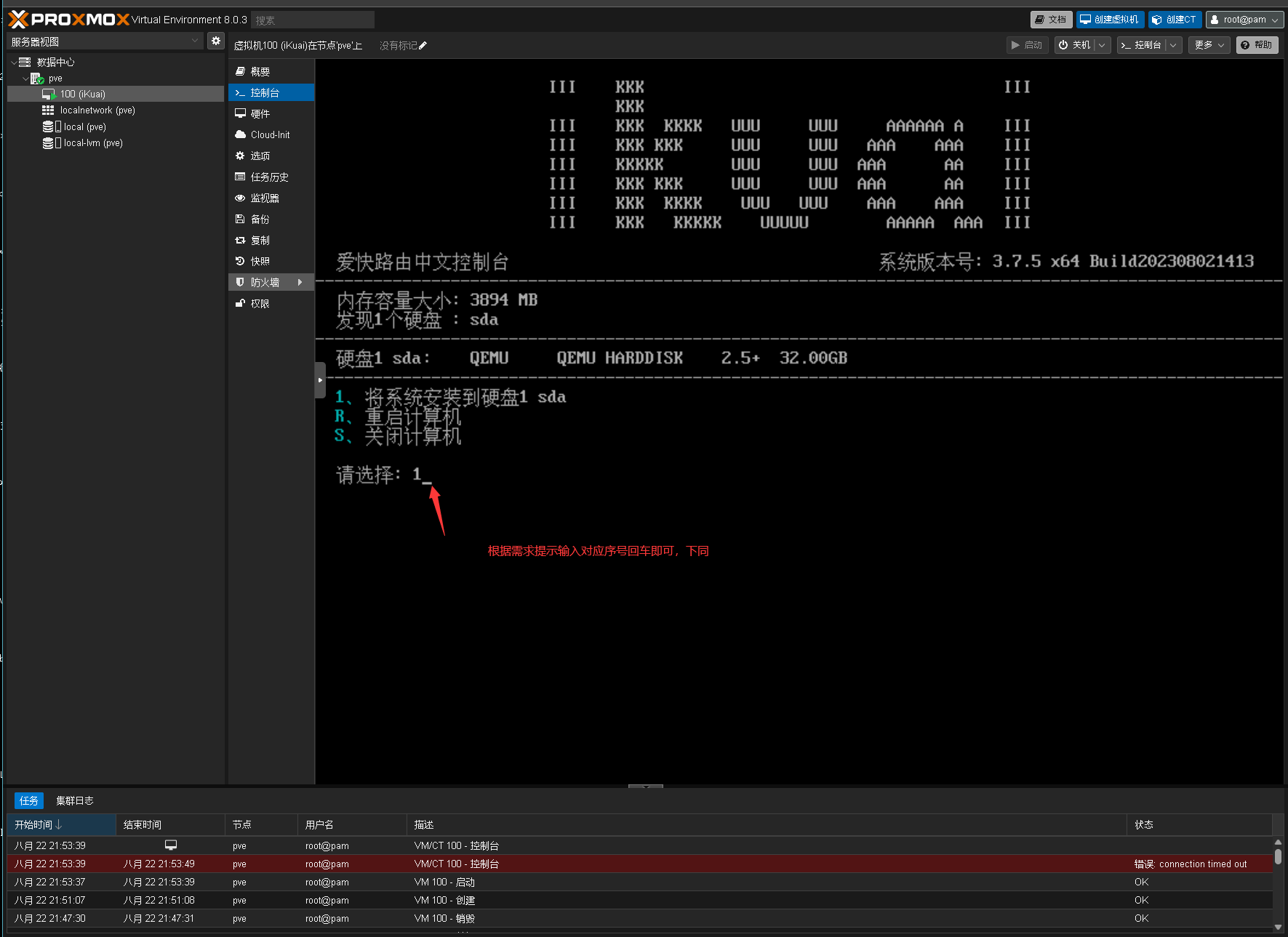Screen dimensions: 1288x937
Task: Click the settings gear icon beside server view
Action: (215, 41)
